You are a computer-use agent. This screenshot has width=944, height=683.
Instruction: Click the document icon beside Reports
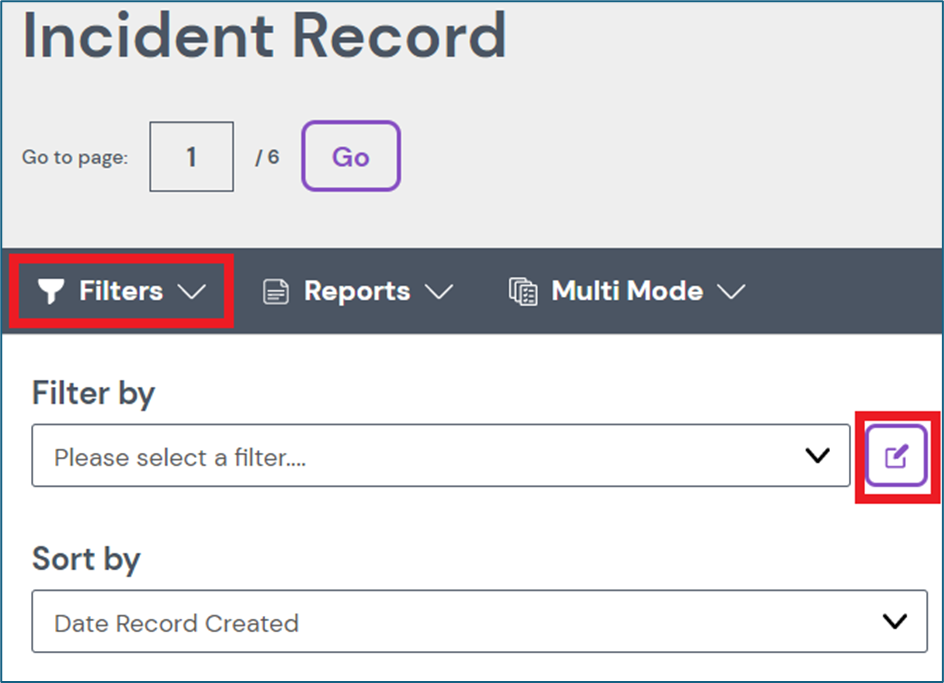coord(275,291)
